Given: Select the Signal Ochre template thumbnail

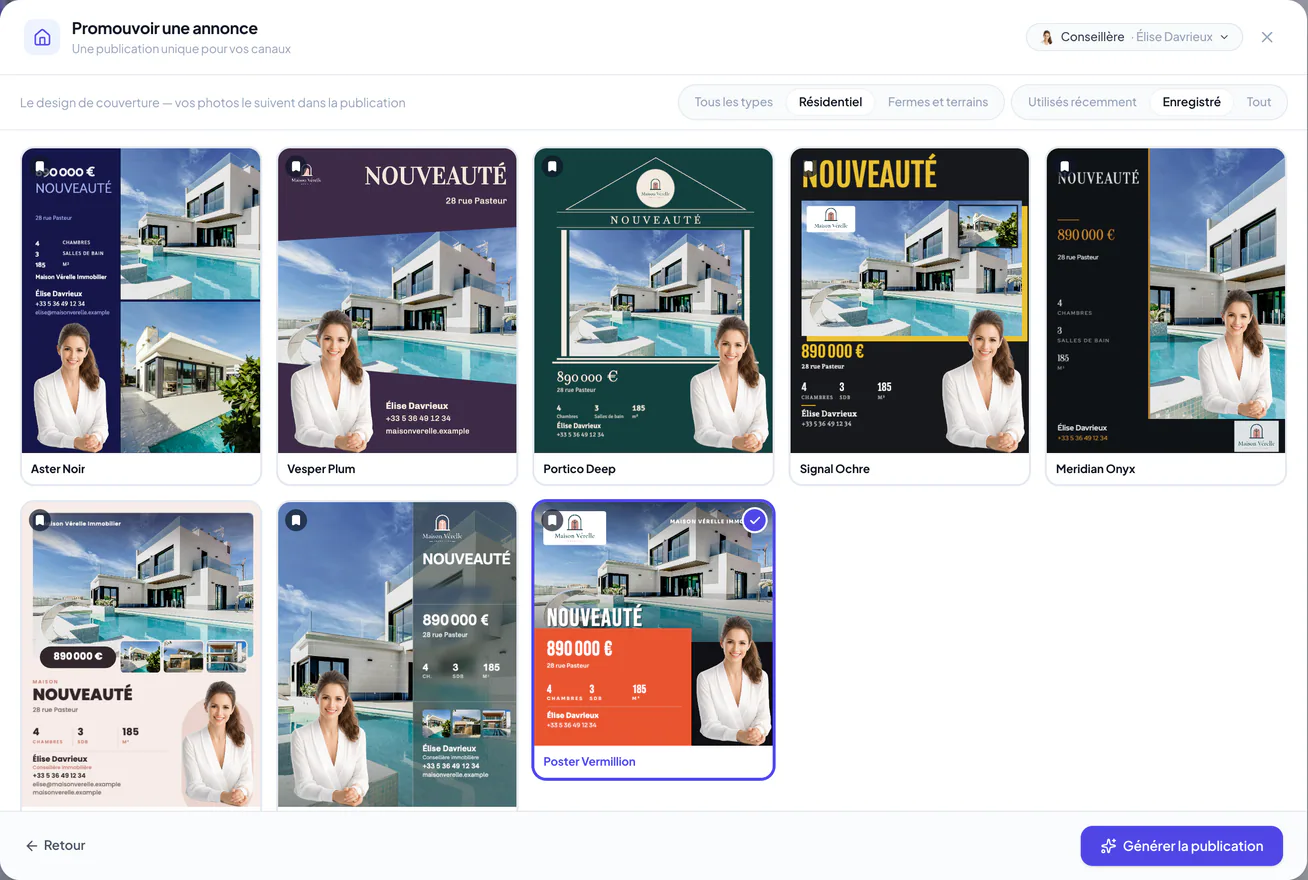Looking at the screenshot, I should (x=909, y=301).
